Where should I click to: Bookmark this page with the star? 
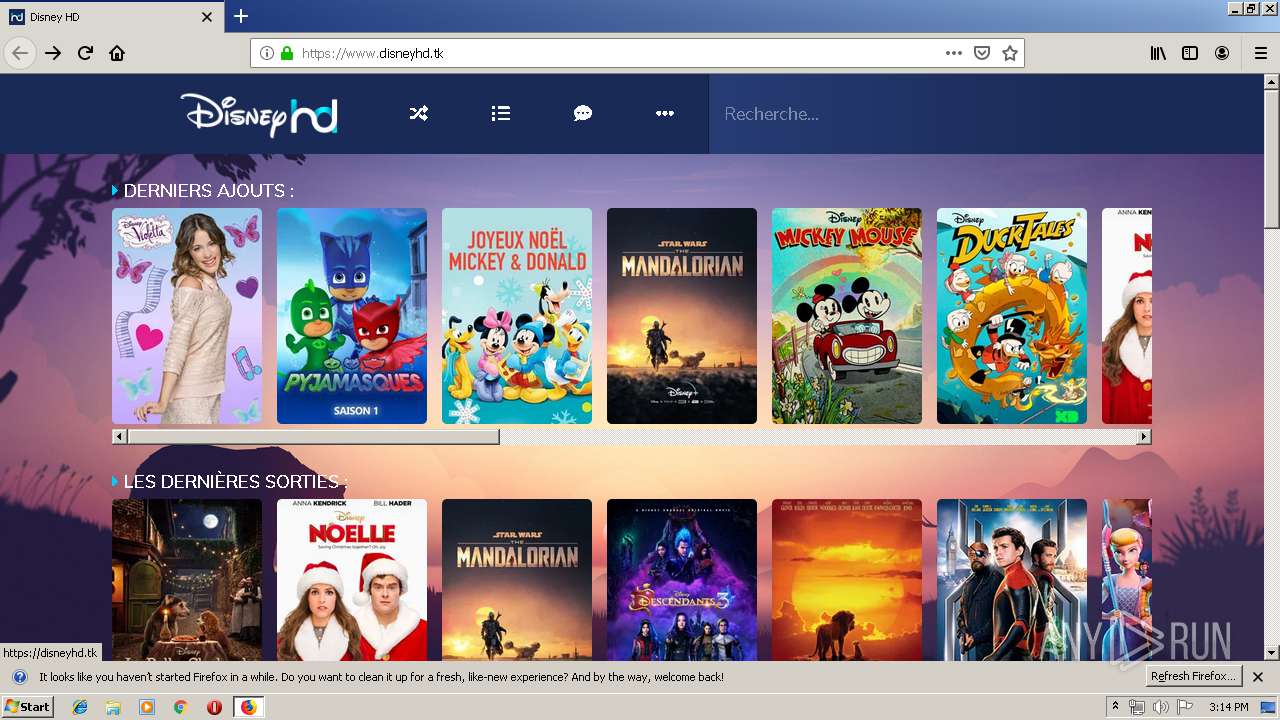click(x=1010, y=53)
